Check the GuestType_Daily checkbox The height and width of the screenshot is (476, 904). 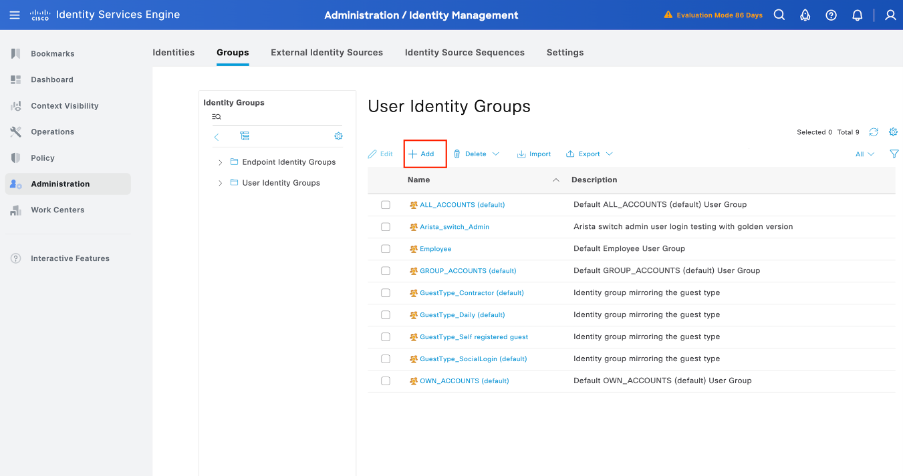coord(386,315)
